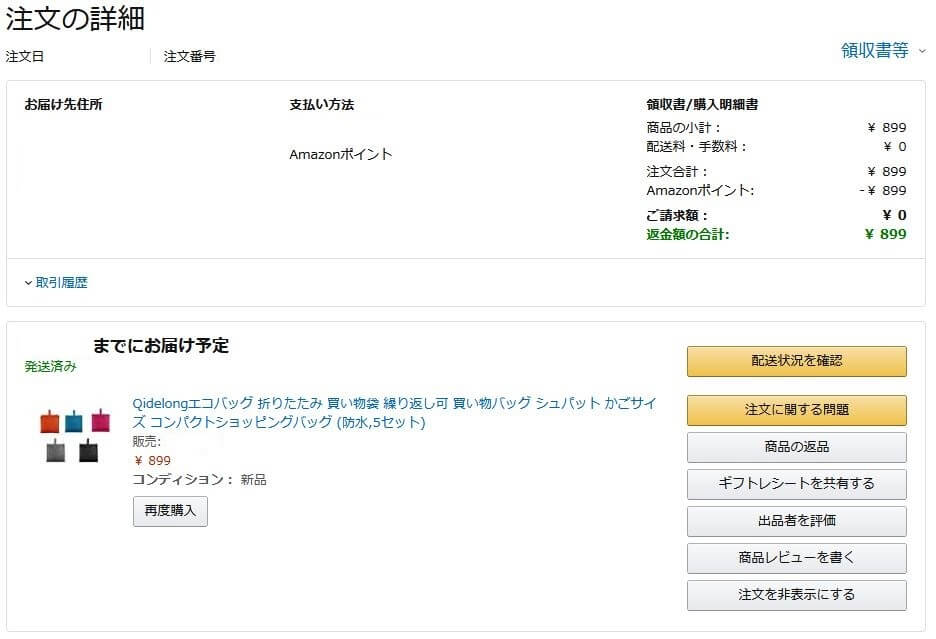Image resolution: width=936 pixels, height=639 pixels.
Task: Share gift receipt via ギフトレシートを共有する
Action: [x=795, y=484]
